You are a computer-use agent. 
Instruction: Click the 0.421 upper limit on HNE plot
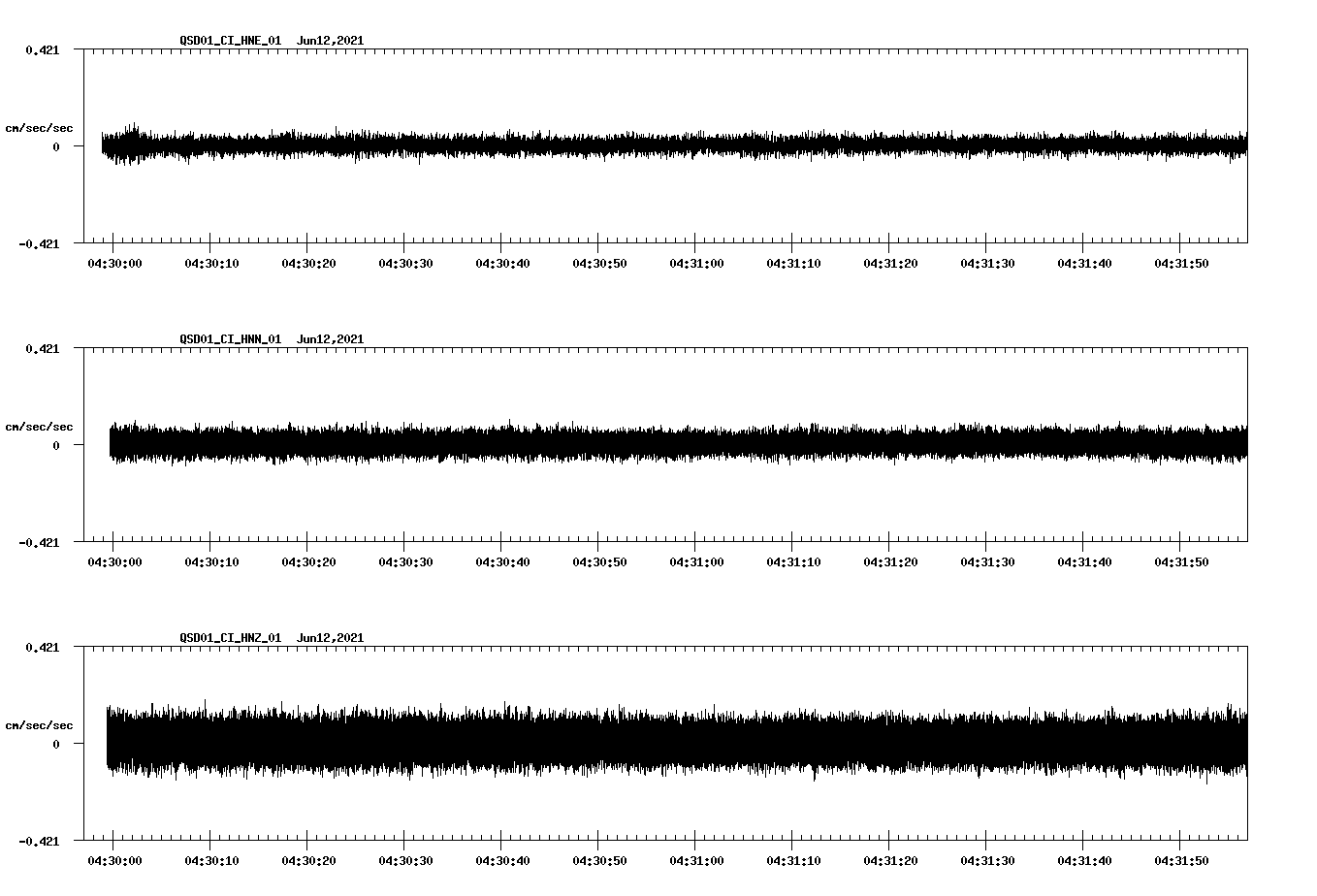[x=42, y=50]
